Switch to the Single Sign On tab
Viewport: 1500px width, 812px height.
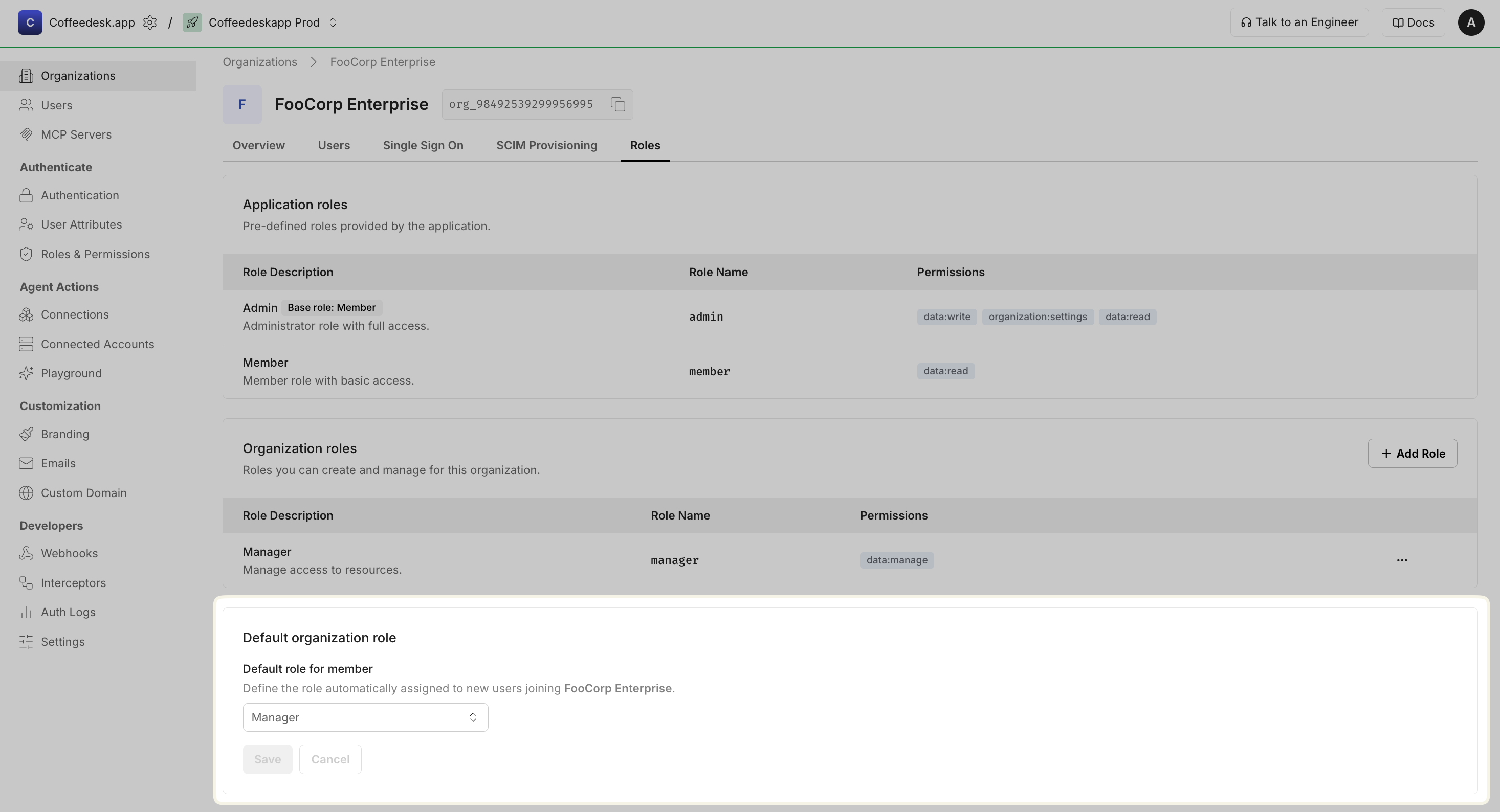click(423, 146)
